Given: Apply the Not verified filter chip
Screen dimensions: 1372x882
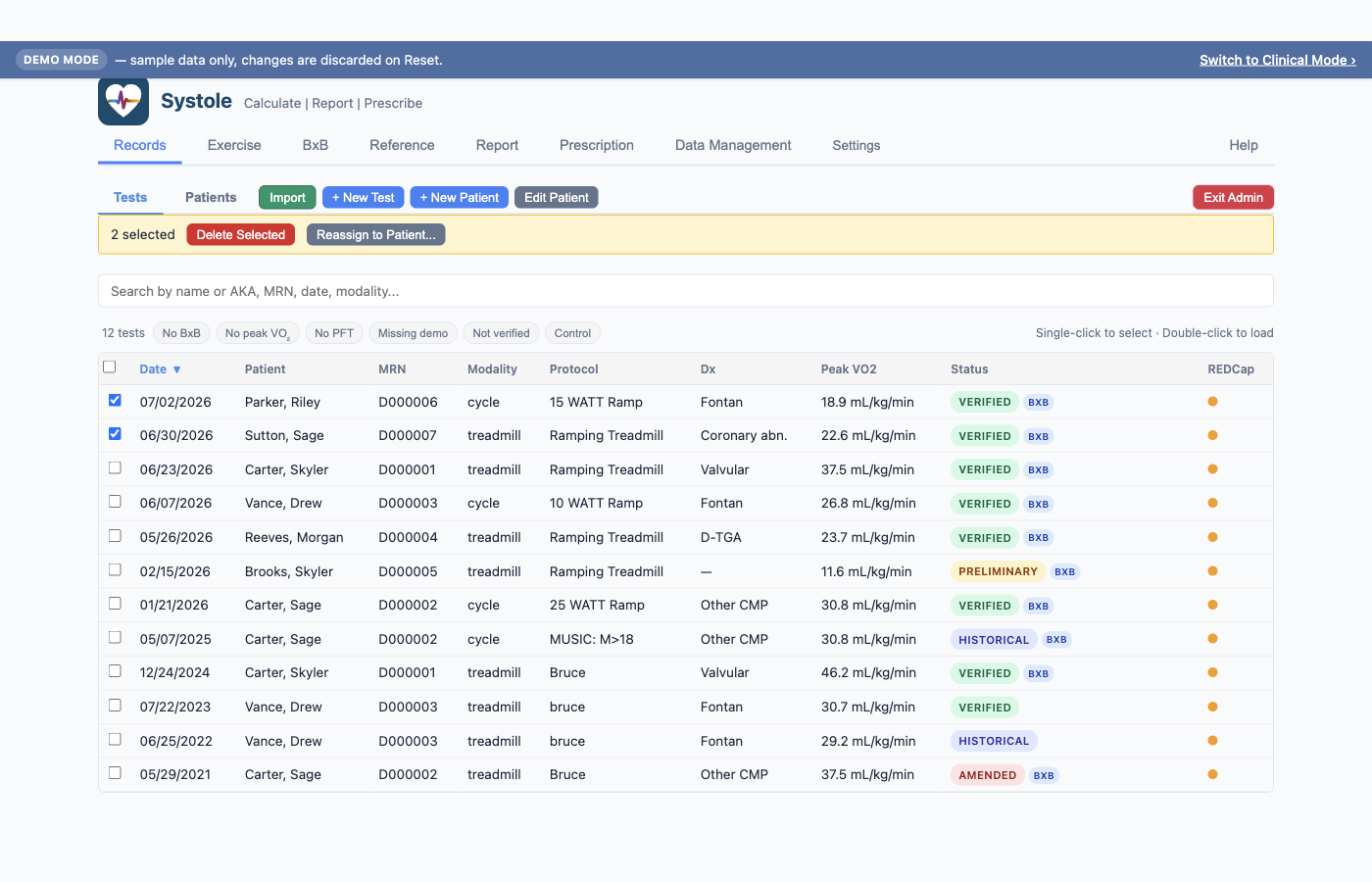Looking at the screenshot, I should pyautogui.click(x=501, y=333).
